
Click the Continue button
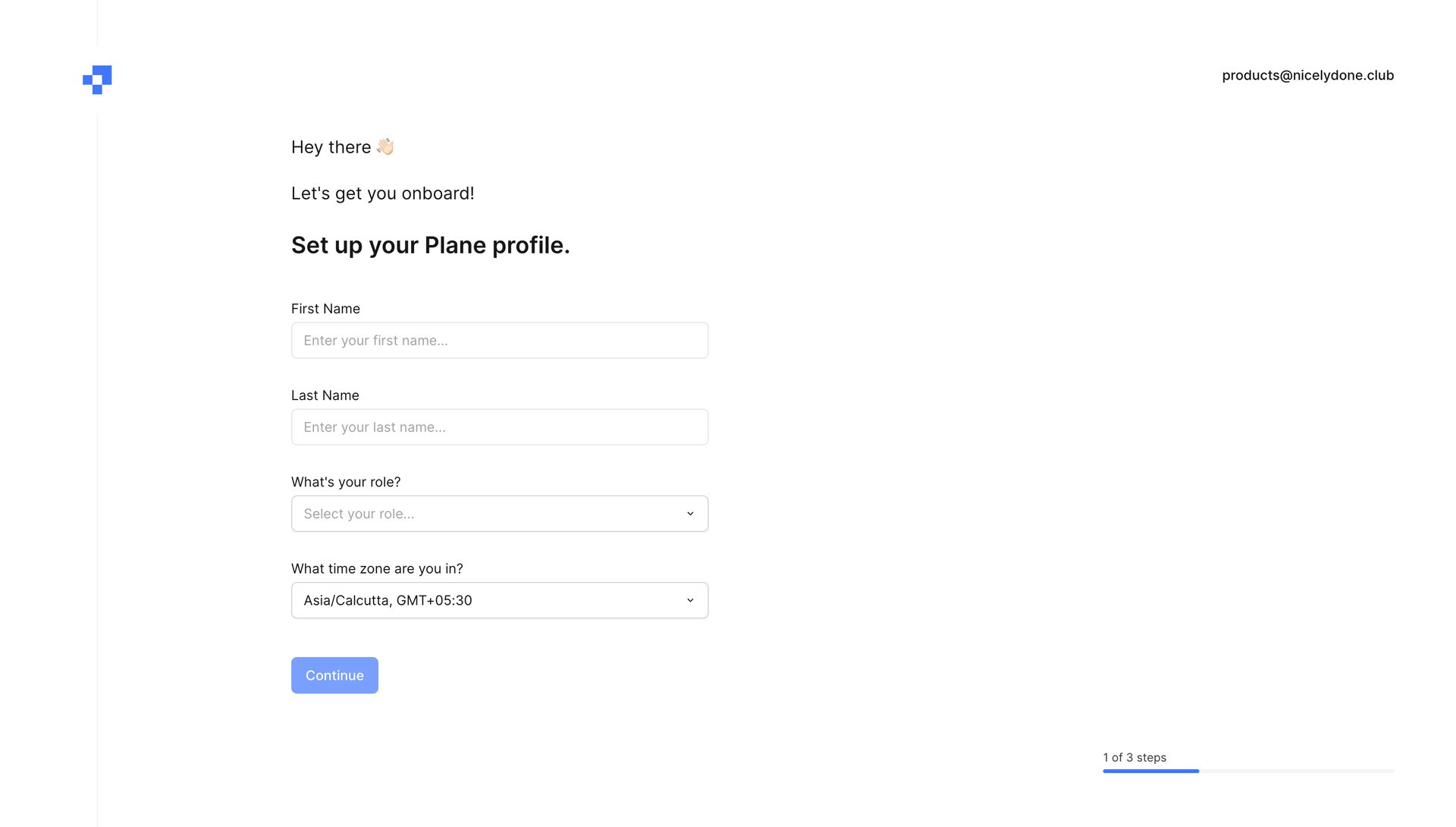(x=334, y=675)
